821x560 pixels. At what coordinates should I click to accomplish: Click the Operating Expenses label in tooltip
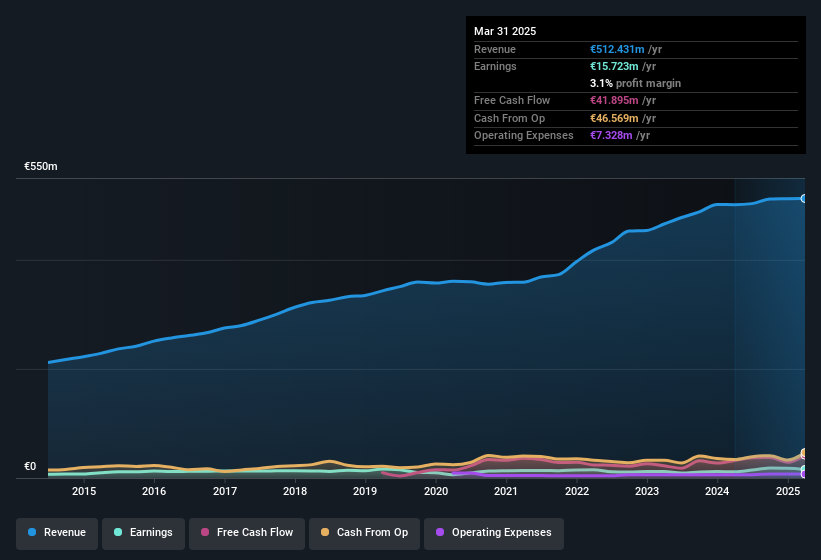[524, 135]
